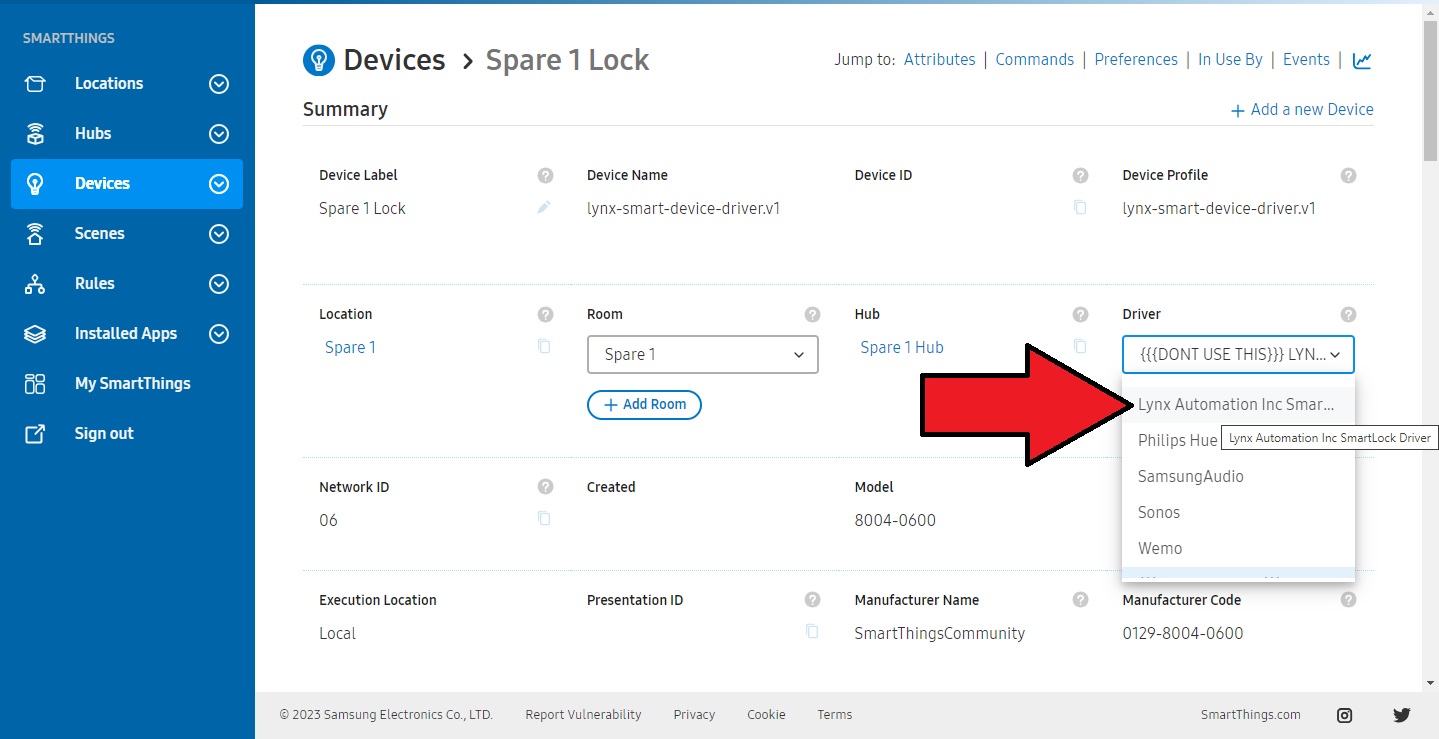The width and height of the screenshot is (1439, 739).
Task: Copy the Device ID
Action: click(x=1080, y=208)
